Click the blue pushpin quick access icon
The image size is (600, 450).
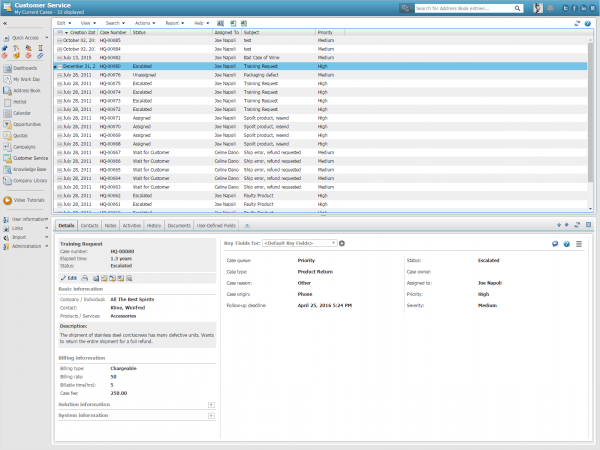pos(5,48)
